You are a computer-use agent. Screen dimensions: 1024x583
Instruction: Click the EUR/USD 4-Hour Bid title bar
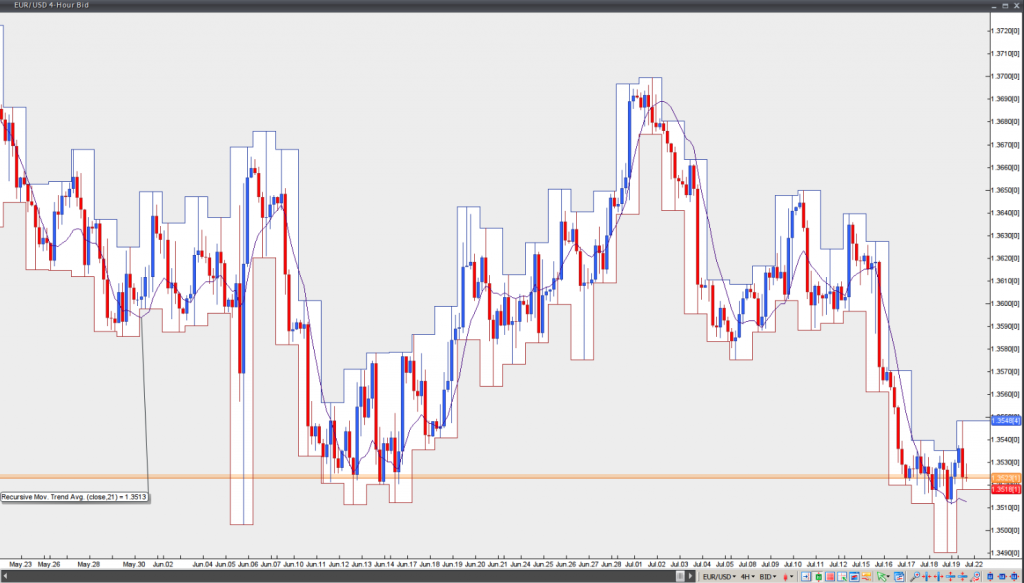[40, 6]
